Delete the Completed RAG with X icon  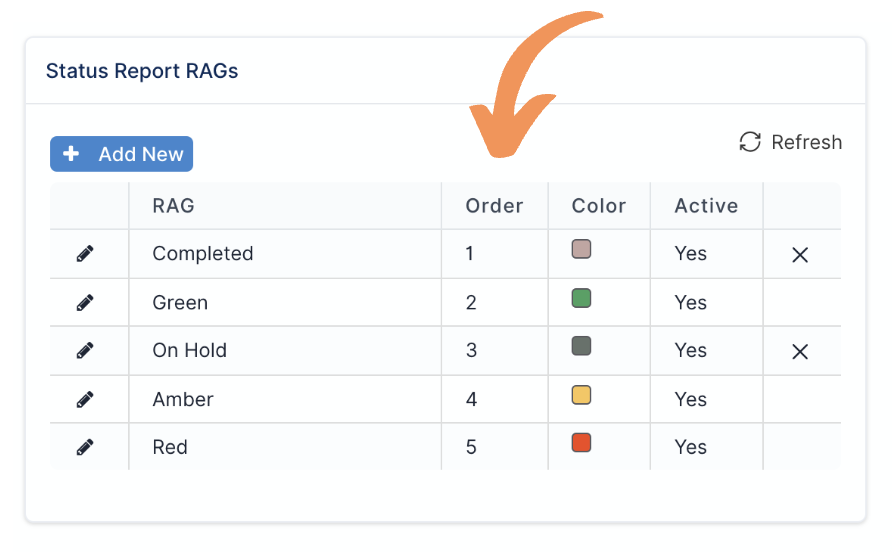click(x=800, y=255)
